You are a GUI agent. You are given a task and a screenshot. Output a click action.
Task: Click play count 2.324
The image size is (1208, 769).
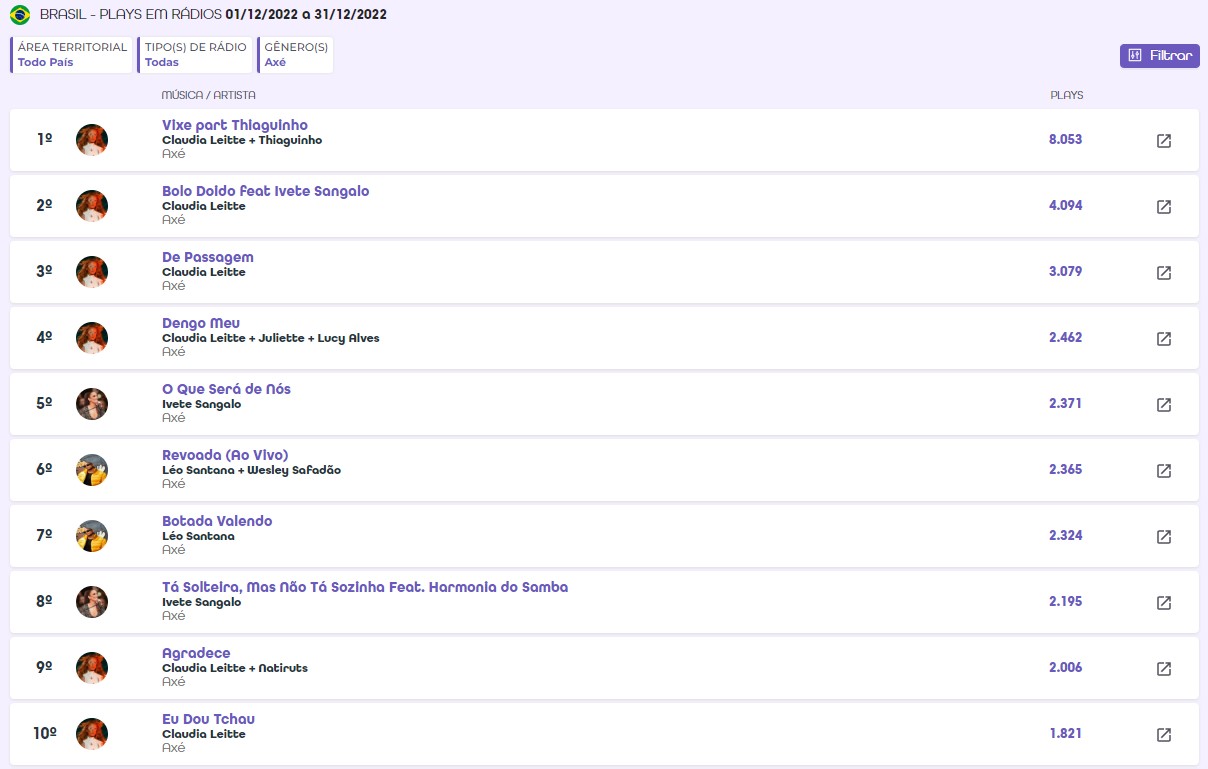pos(1065,536)
